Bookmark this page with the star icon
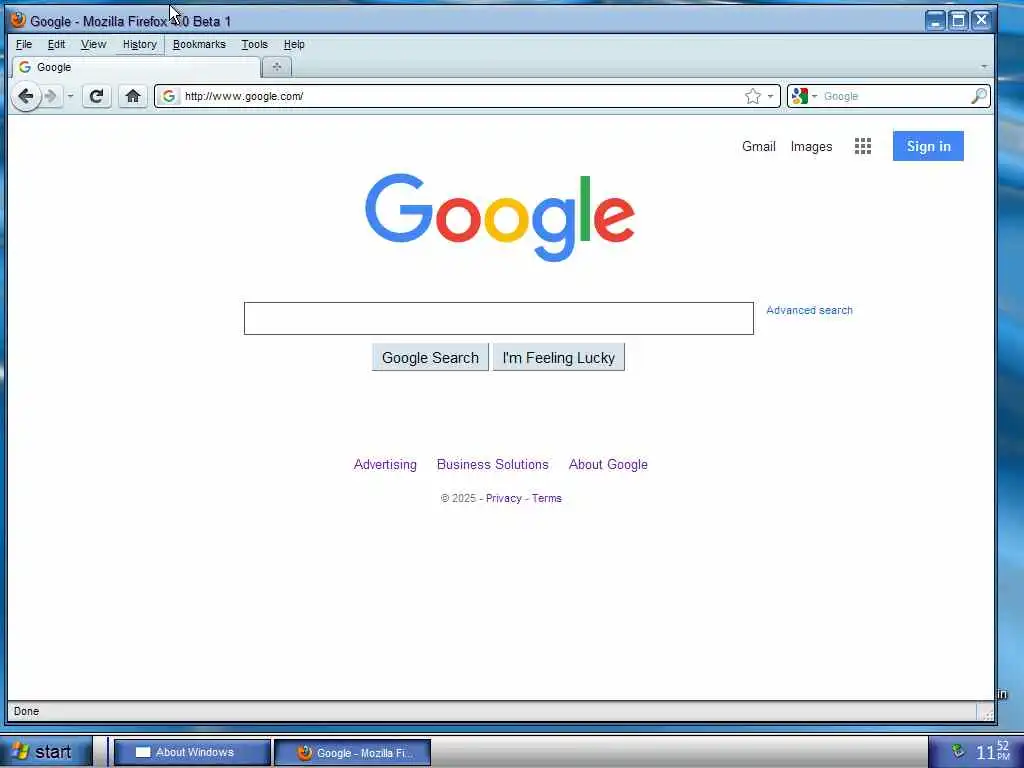This screenshot has width=1024, height=768. click(x=752, y=97)
